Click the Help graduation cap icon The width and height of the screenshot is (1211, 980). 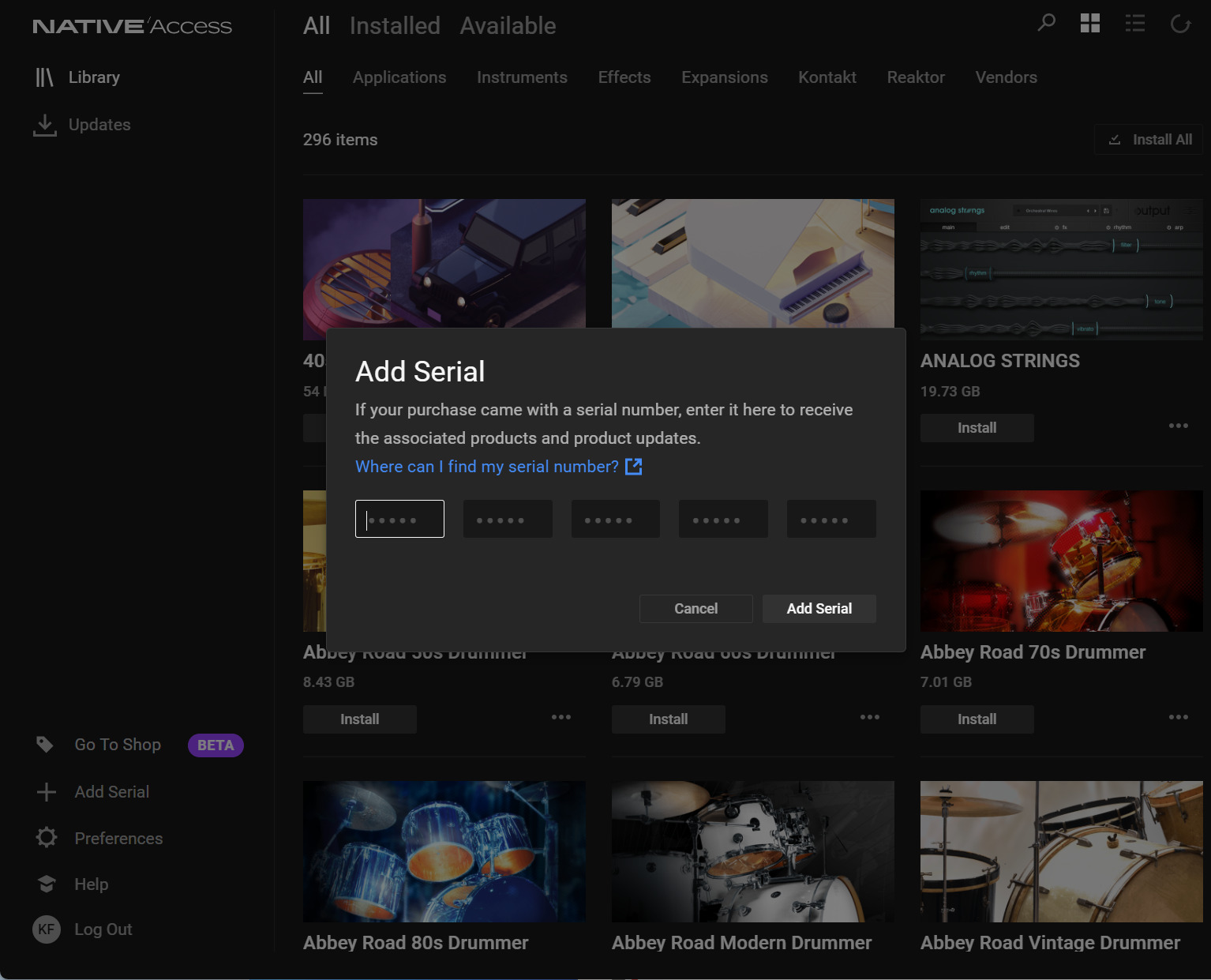tap(47, 884)
